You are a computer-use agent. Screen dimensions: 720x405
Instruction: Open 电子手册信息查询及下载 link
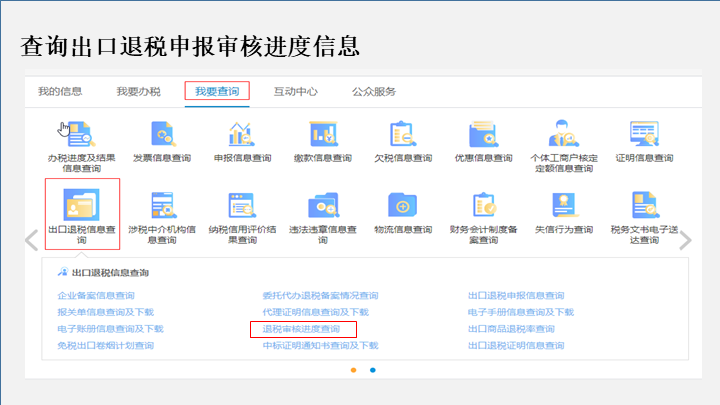(521, 312)
